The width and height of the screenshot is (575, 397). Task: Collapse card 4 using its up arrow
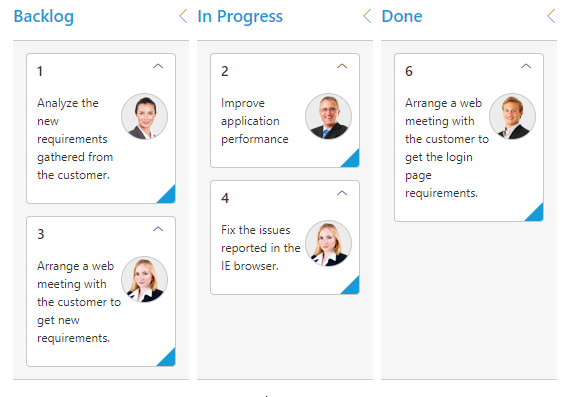pos(342,193)
